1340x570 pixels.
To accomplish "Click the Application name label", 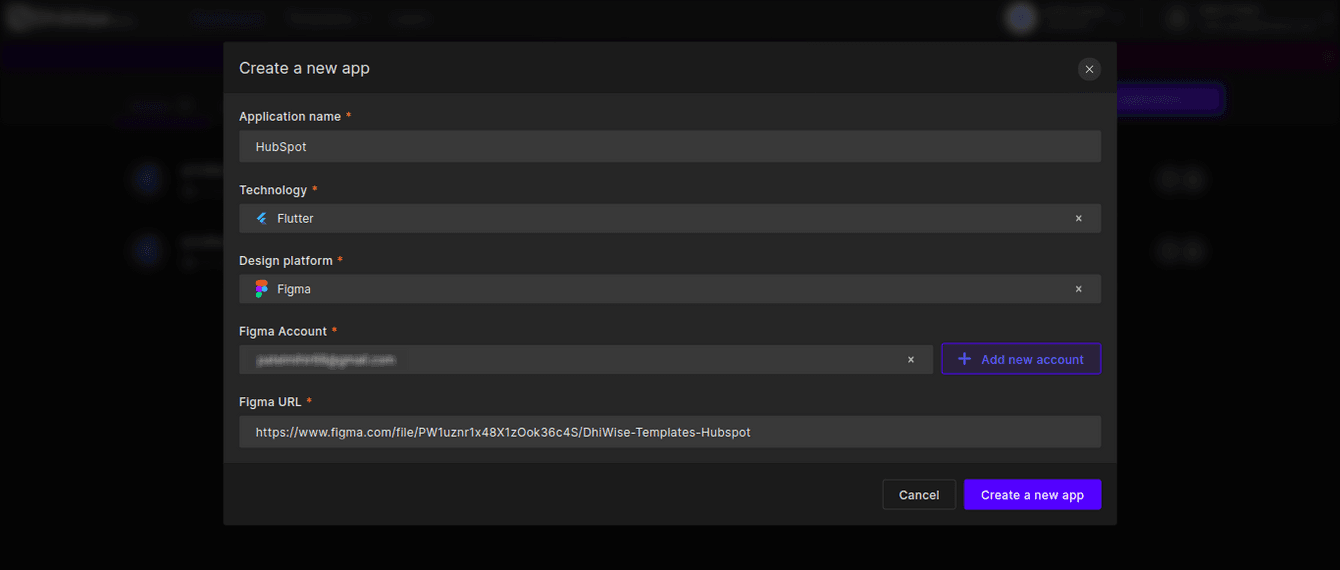I will tap(290, 117).
